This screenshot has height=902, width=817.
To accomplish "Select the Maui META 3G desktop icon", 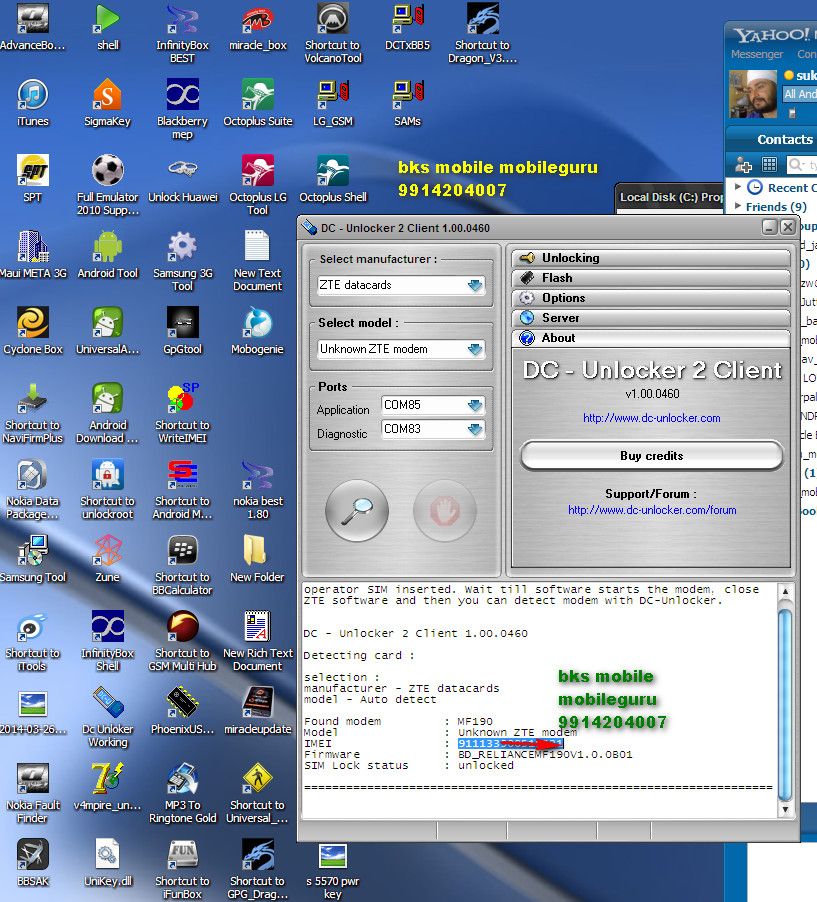I will coord(33,255).
